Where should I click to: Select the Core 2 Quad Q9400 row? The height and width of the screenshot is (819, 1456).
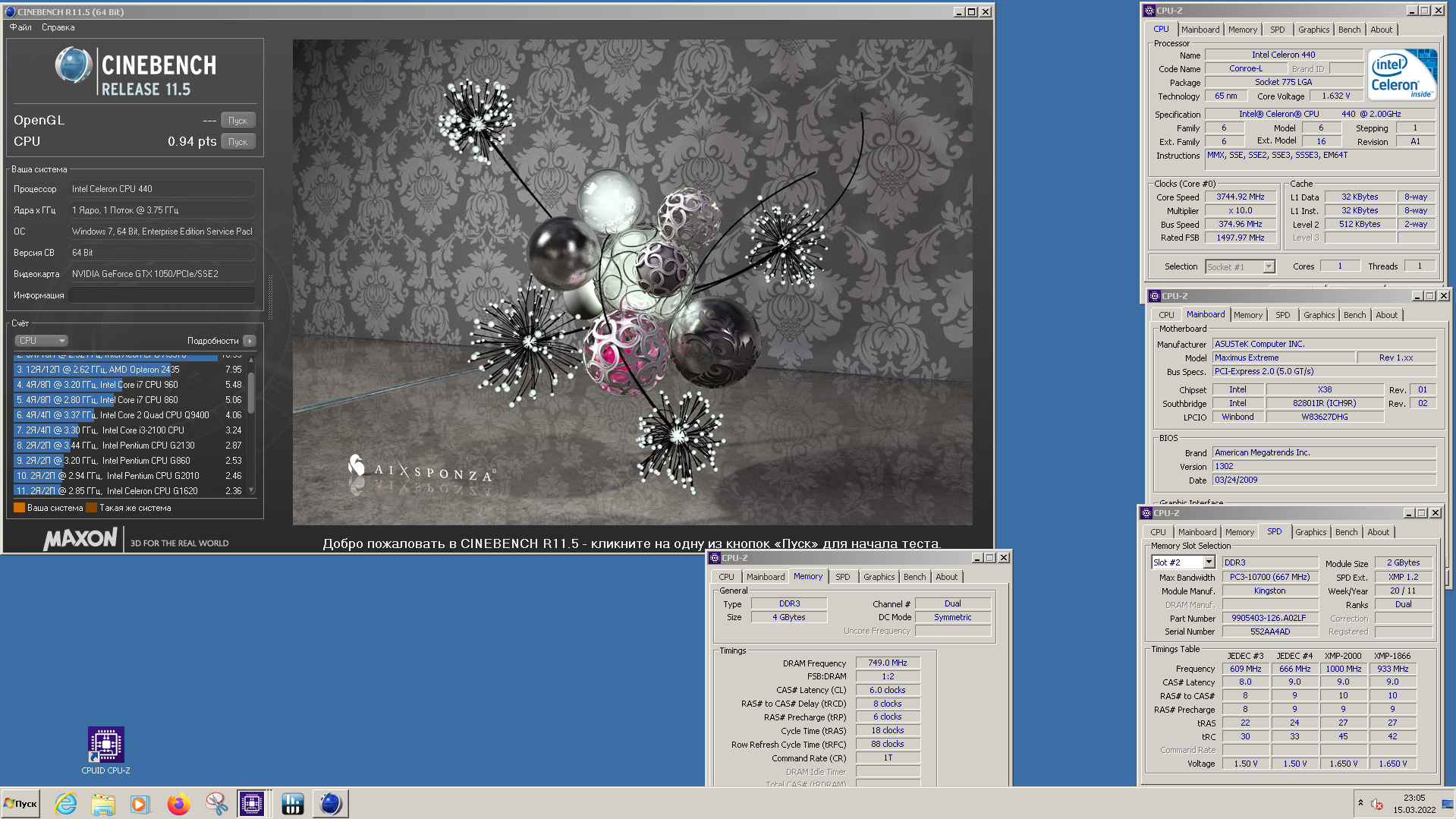129,415
